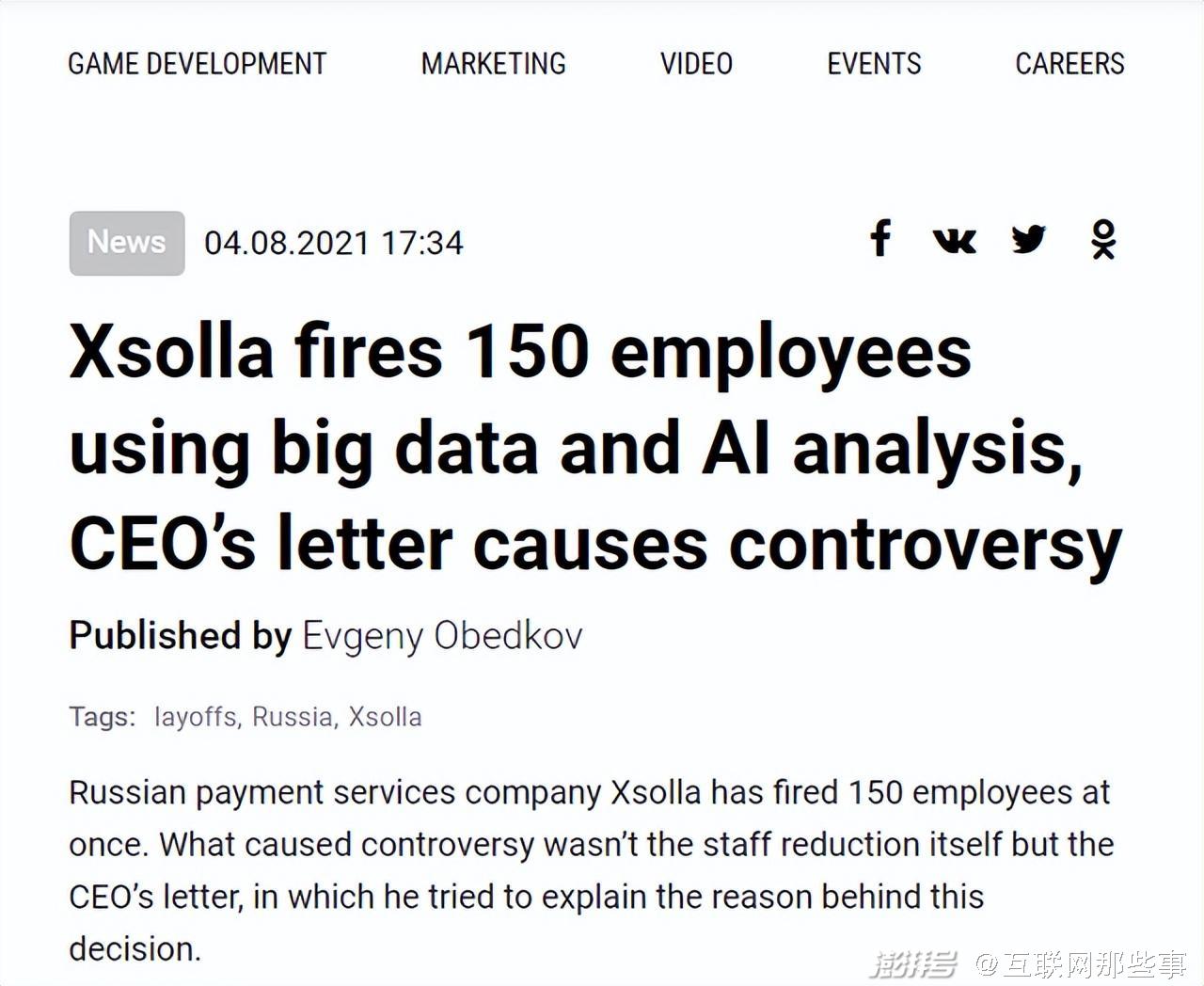Select the Xsolla tag

tap(385, 717)
